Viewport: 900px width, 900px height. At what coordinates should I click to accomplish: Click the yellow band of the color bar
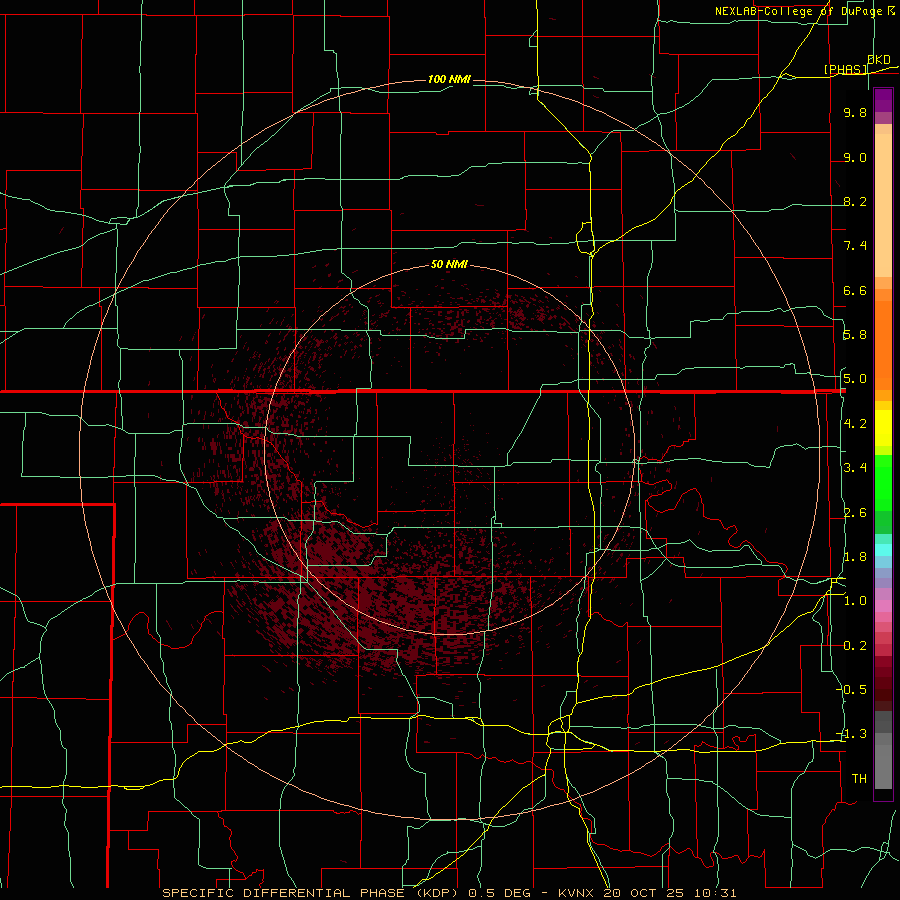click(883, 428)
